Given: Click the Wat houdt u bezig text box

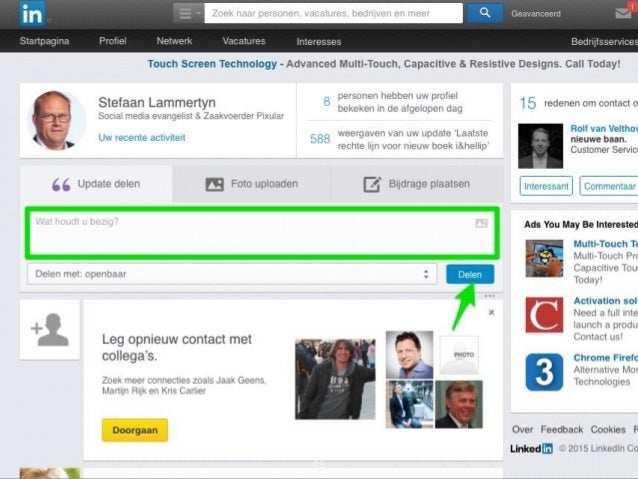Looking at the screenshot, I should pyautogui.click(x=262, y=233).
